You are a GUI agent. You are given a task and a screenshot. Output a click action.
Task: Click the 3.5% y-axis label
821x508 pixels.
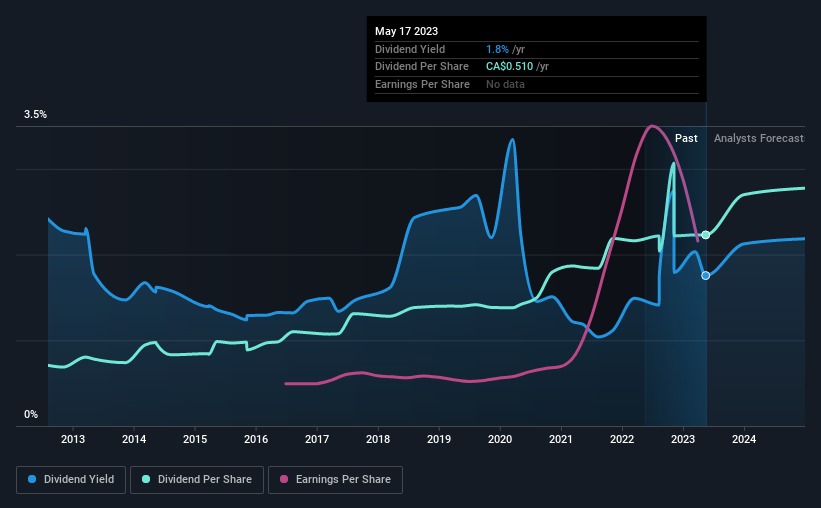(35, 114)
